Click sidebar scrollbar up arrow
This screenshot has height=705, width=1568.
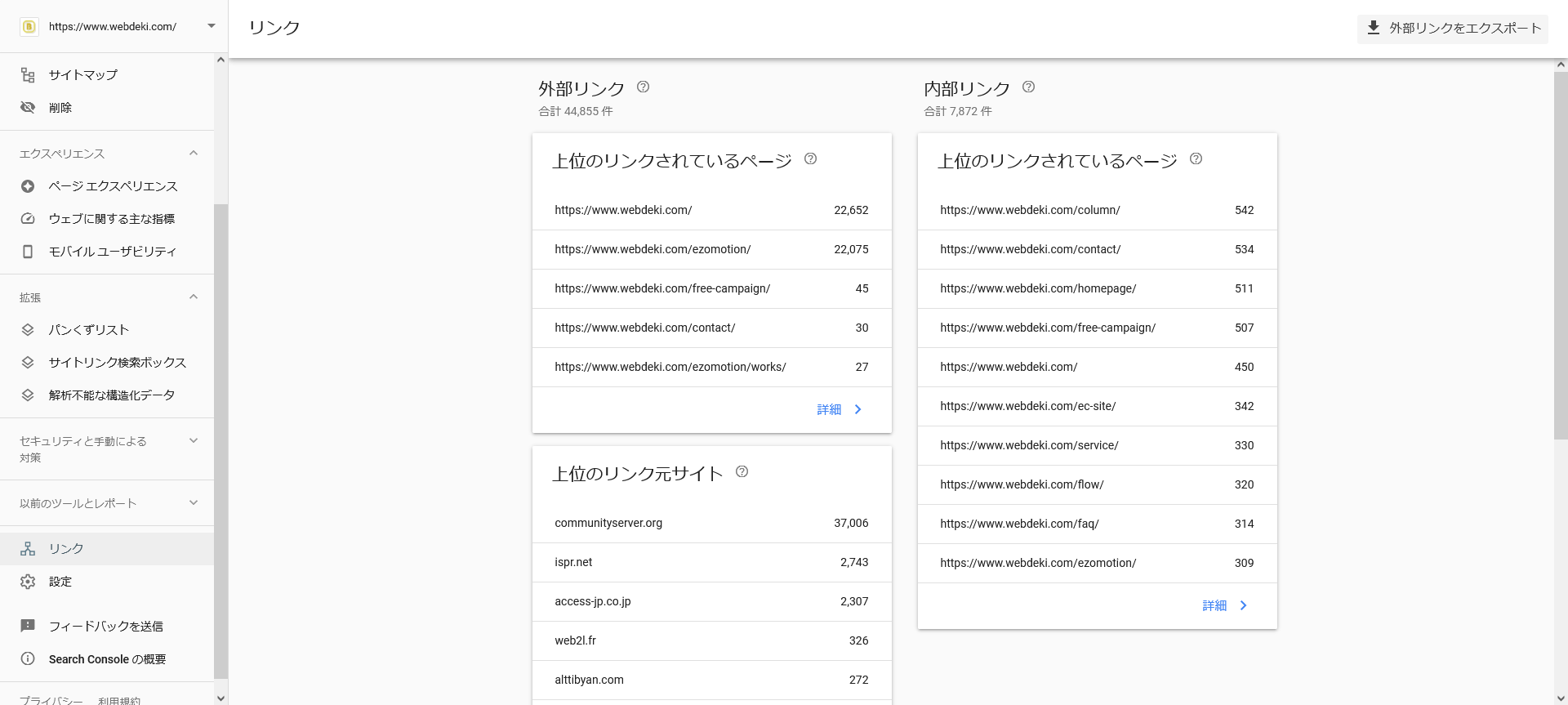(x=220, y=60)
